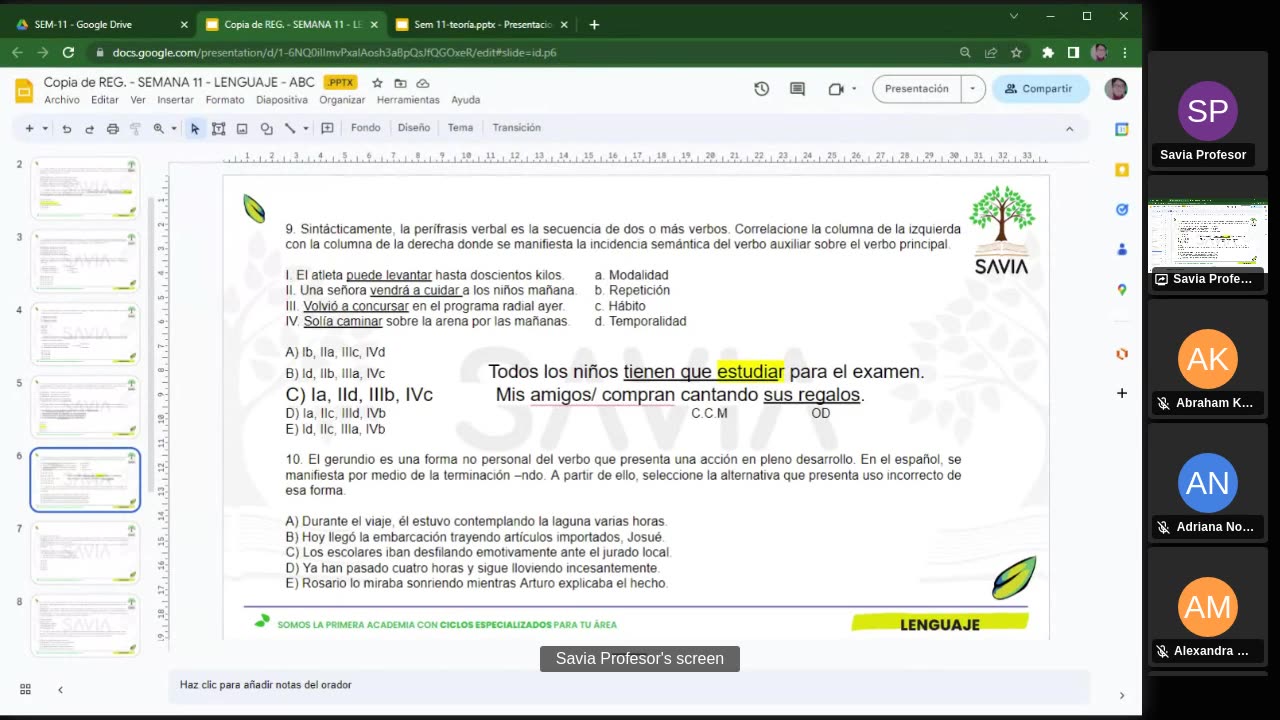
Task: Click the Presentación button
Action: coord(917,89)
